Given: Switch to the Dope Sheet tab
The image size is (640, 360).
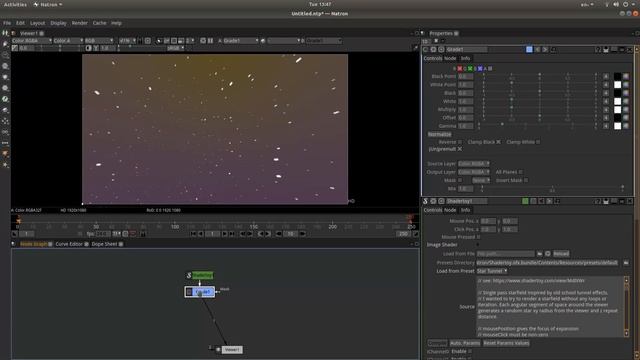Looking at the screenshot, I should (x=104, y=244).
